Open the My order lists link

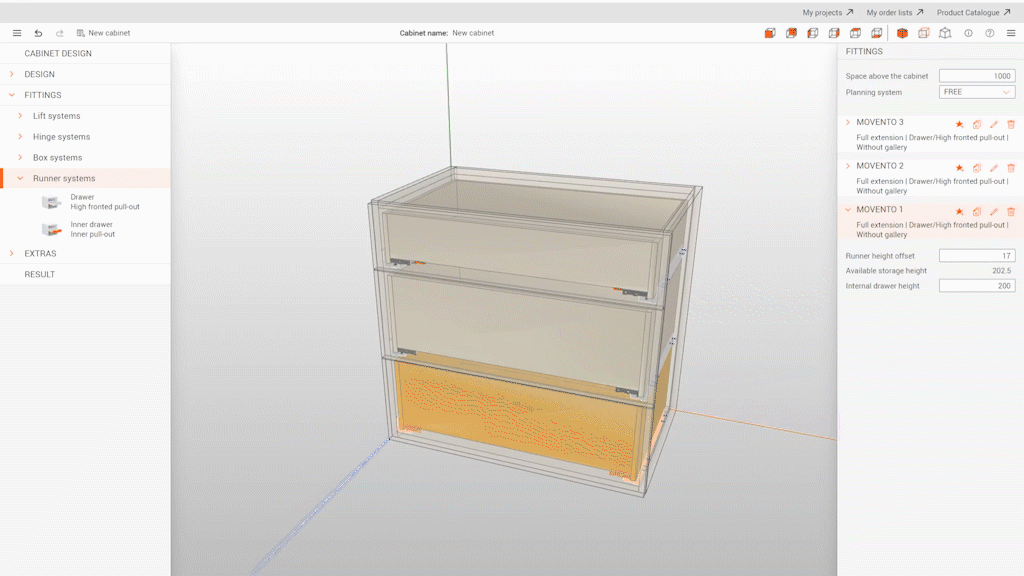coord(888,13)
